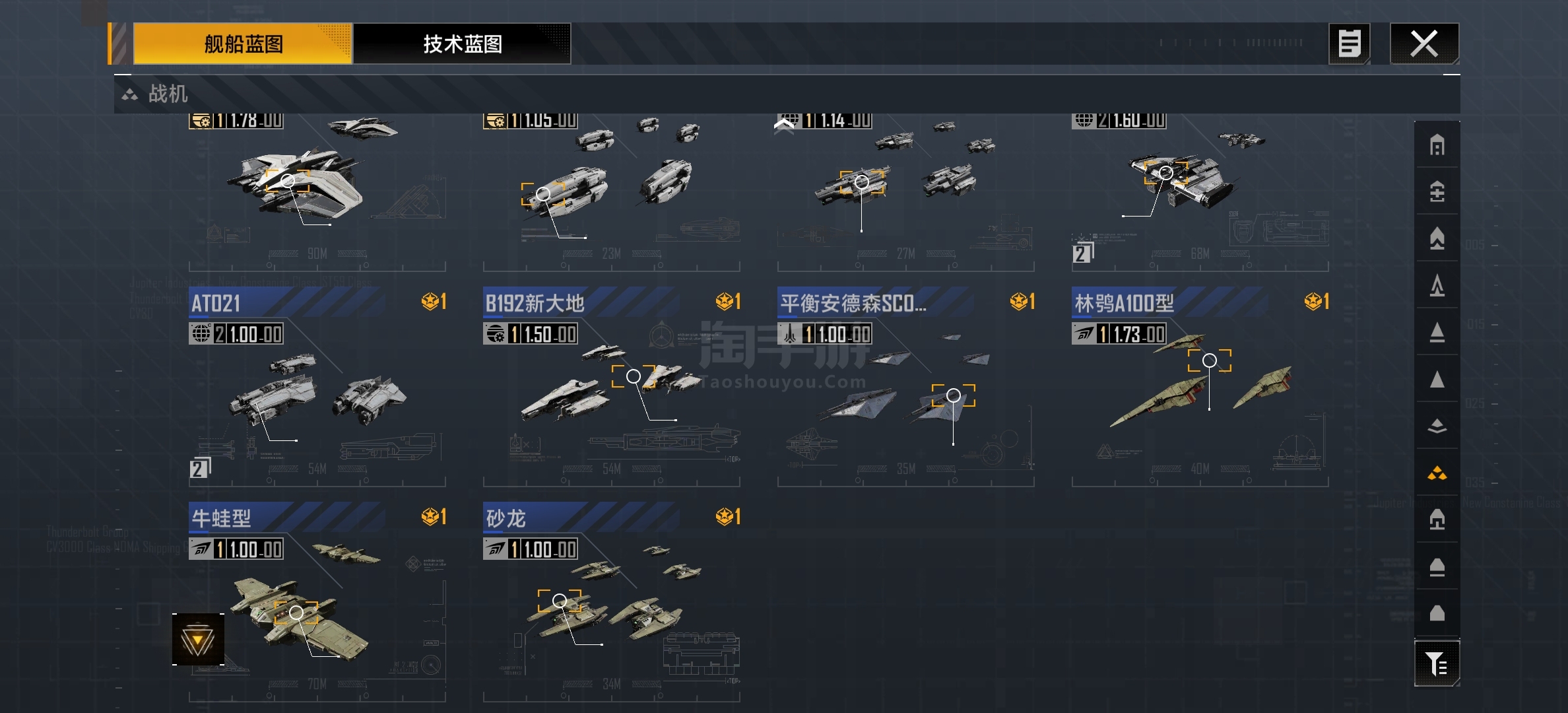Image resolution: width=1568 pixels, height=713 pixels.
Task: Click the orange inverted-triangle emblem button
Action: [198, 639]
